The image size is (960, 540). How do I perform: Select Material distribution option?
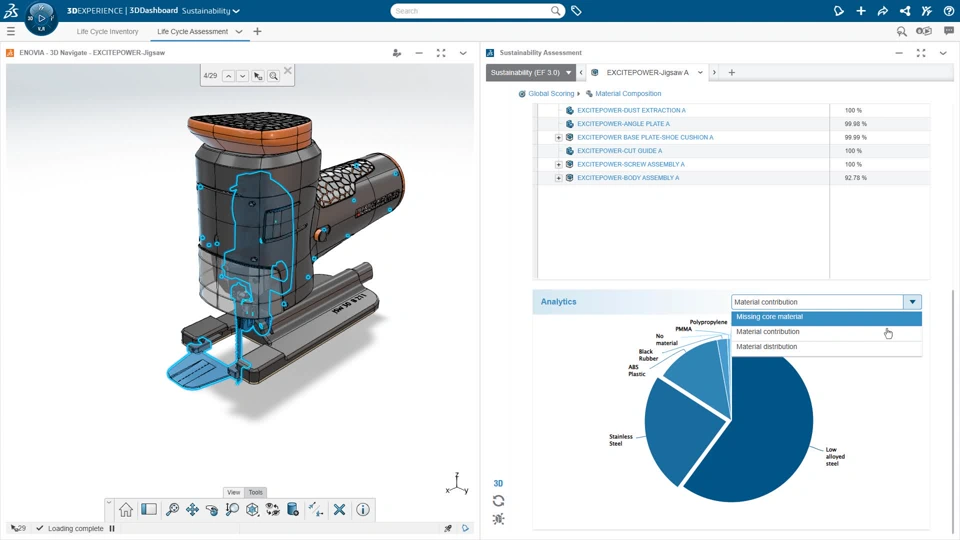[x=827, y=347]
